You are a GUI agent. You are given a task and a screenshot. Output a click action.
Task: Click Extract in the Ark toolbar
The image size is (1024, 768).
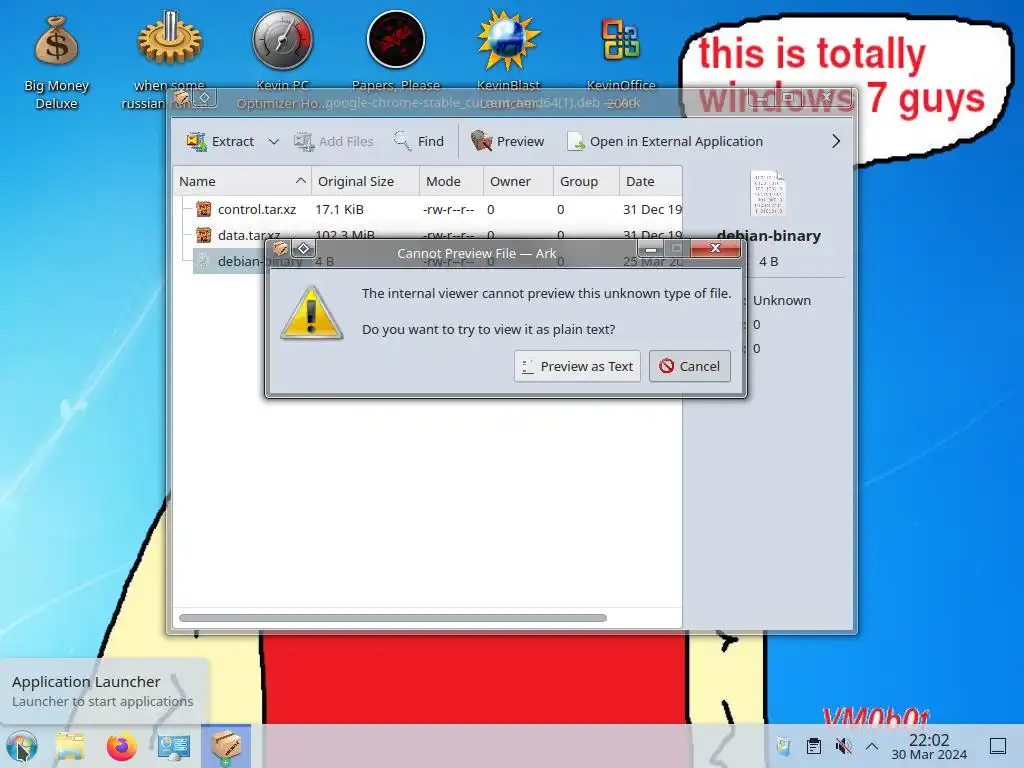[x=221, y=141]
